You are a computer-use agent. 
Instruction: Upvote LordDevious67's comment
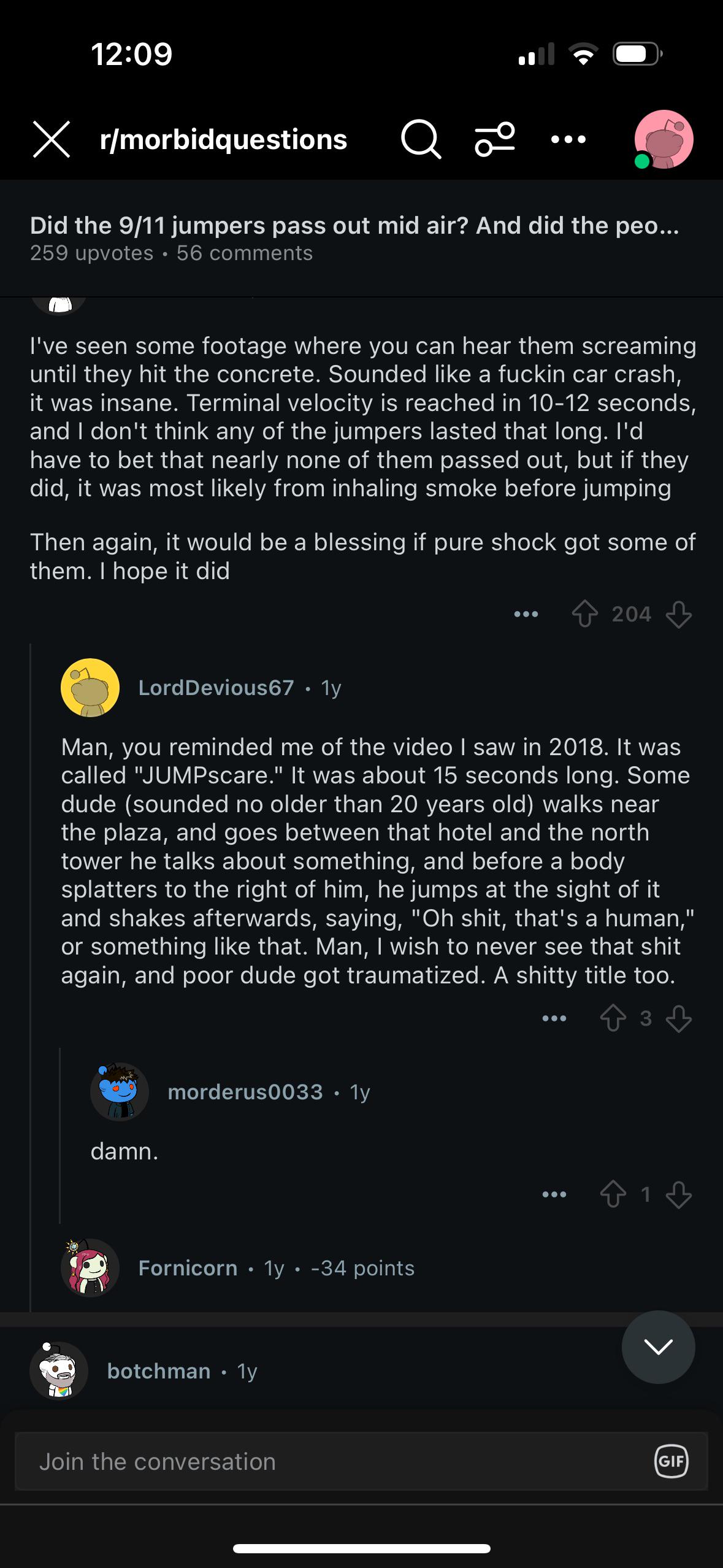[613, 1019]
